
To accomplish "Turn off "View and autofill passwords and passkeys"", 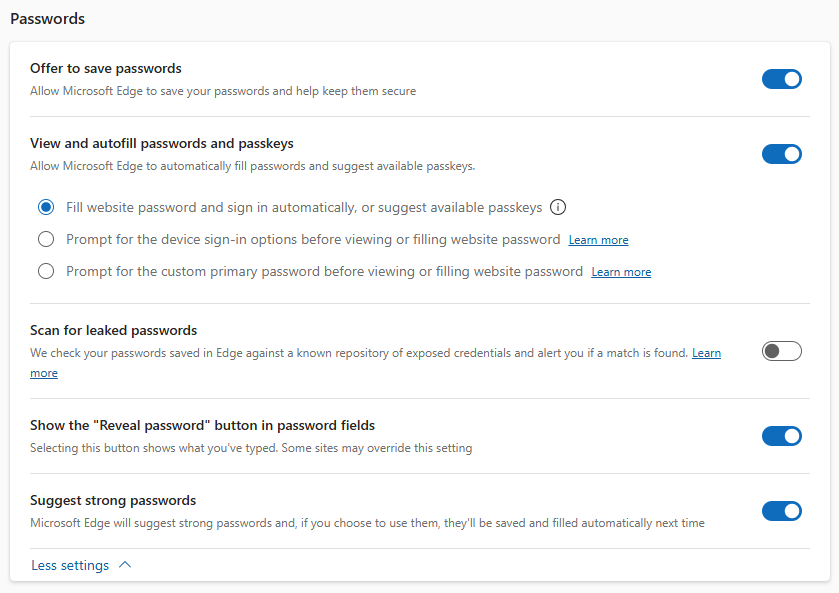I will tap(781, 154).
